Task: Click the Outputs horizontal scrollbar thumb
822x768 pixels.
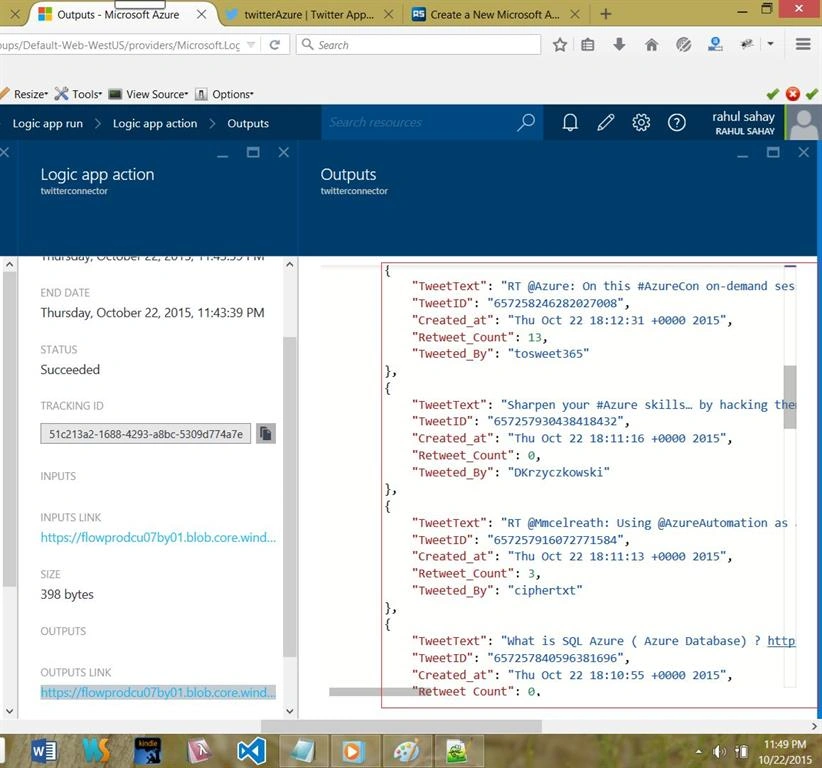Action: 380,692
